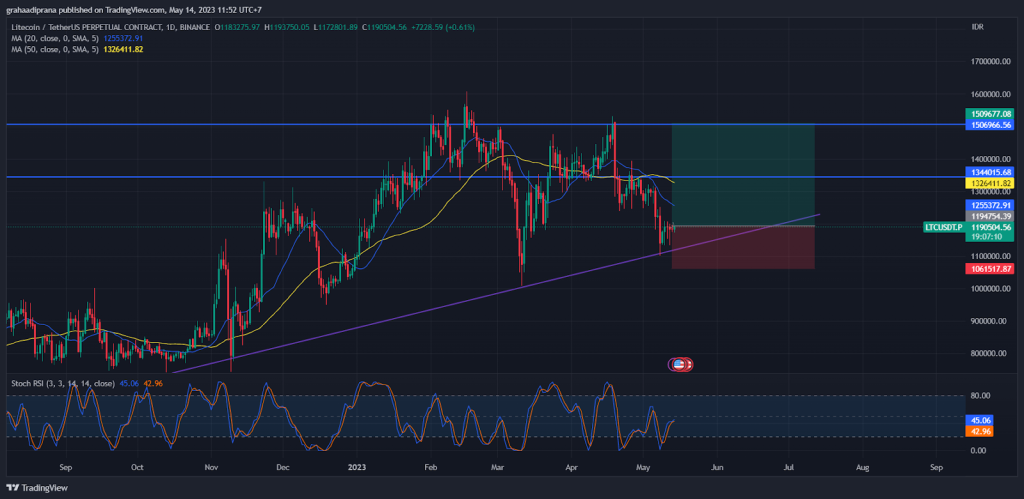Click the 2023 label on time axis
This screenshot has width=1024, height=499.
pos(357,468)
